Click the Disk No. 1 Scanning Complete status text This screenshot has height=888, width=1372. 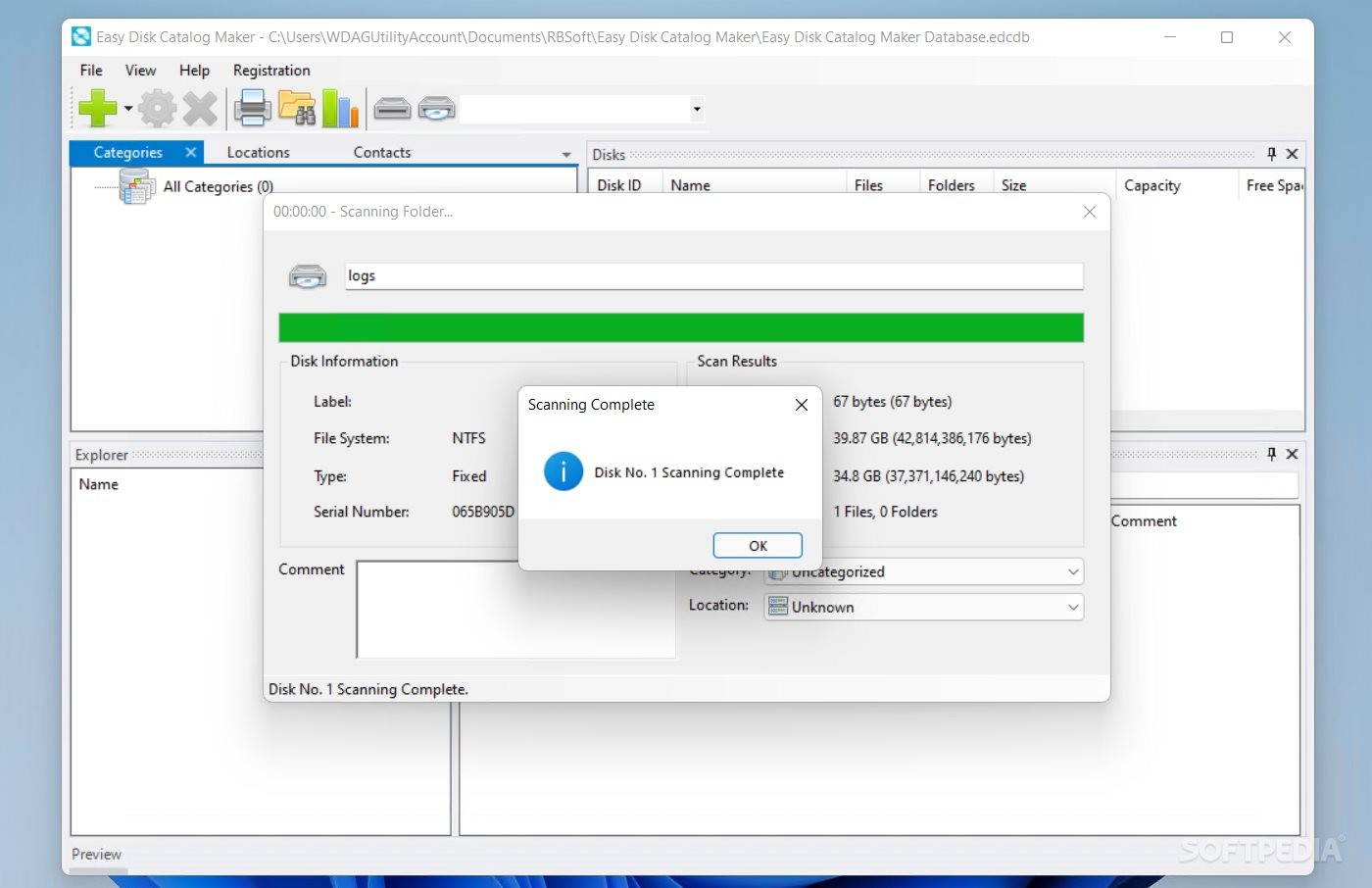(x=367, y=689)
